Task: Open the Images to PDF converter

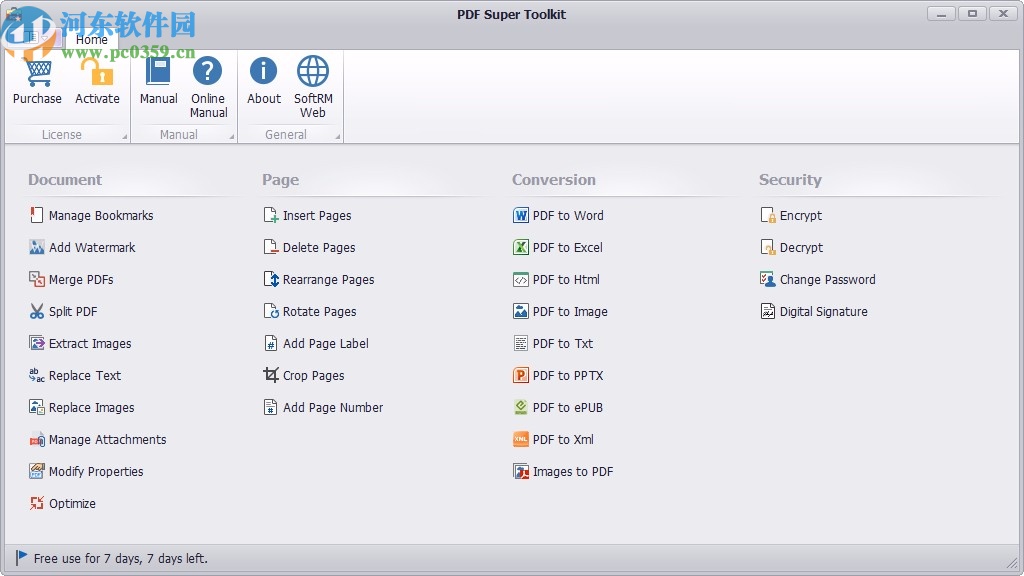Action: (571, 471)
